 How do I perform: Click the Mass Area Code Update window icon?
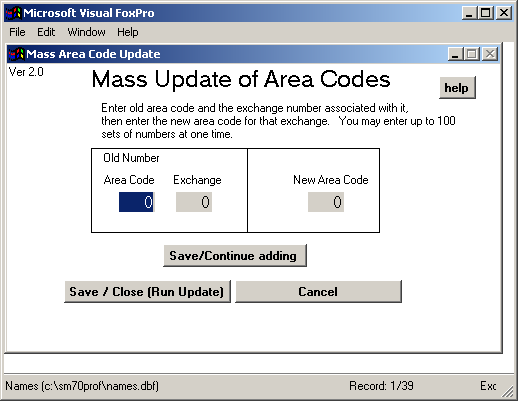point(16,54)
